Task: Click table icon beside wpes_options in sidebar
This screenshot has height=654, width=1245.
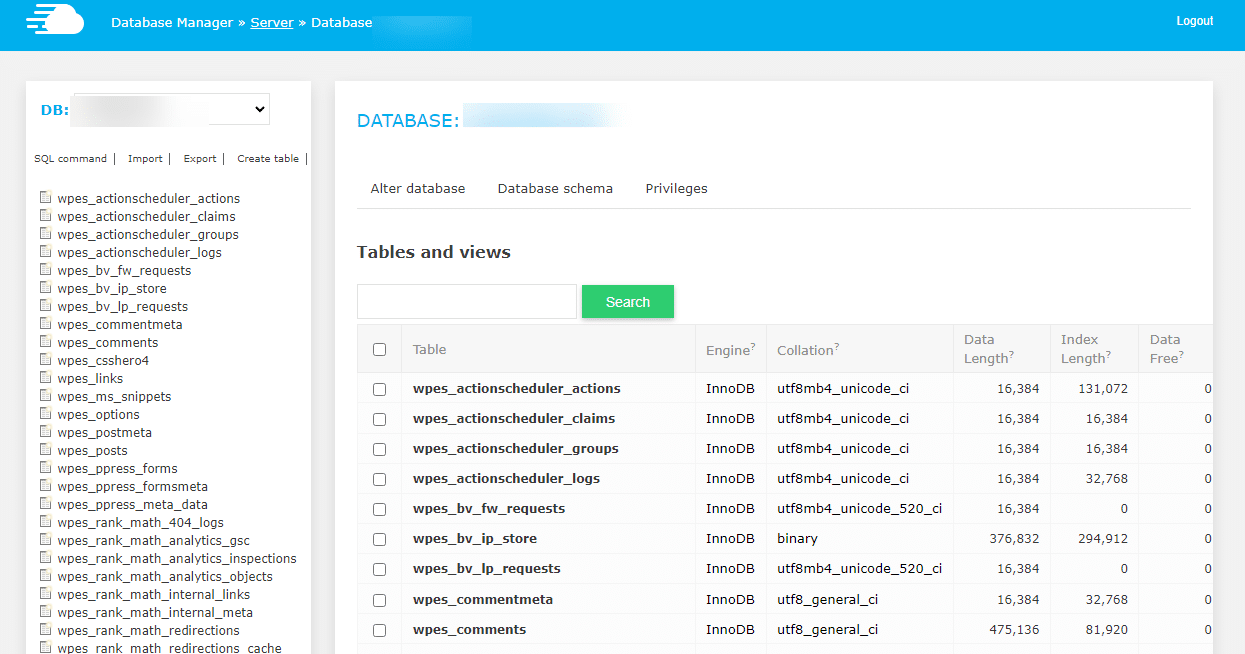Action: pyautogui.click(x=45, y=414)
